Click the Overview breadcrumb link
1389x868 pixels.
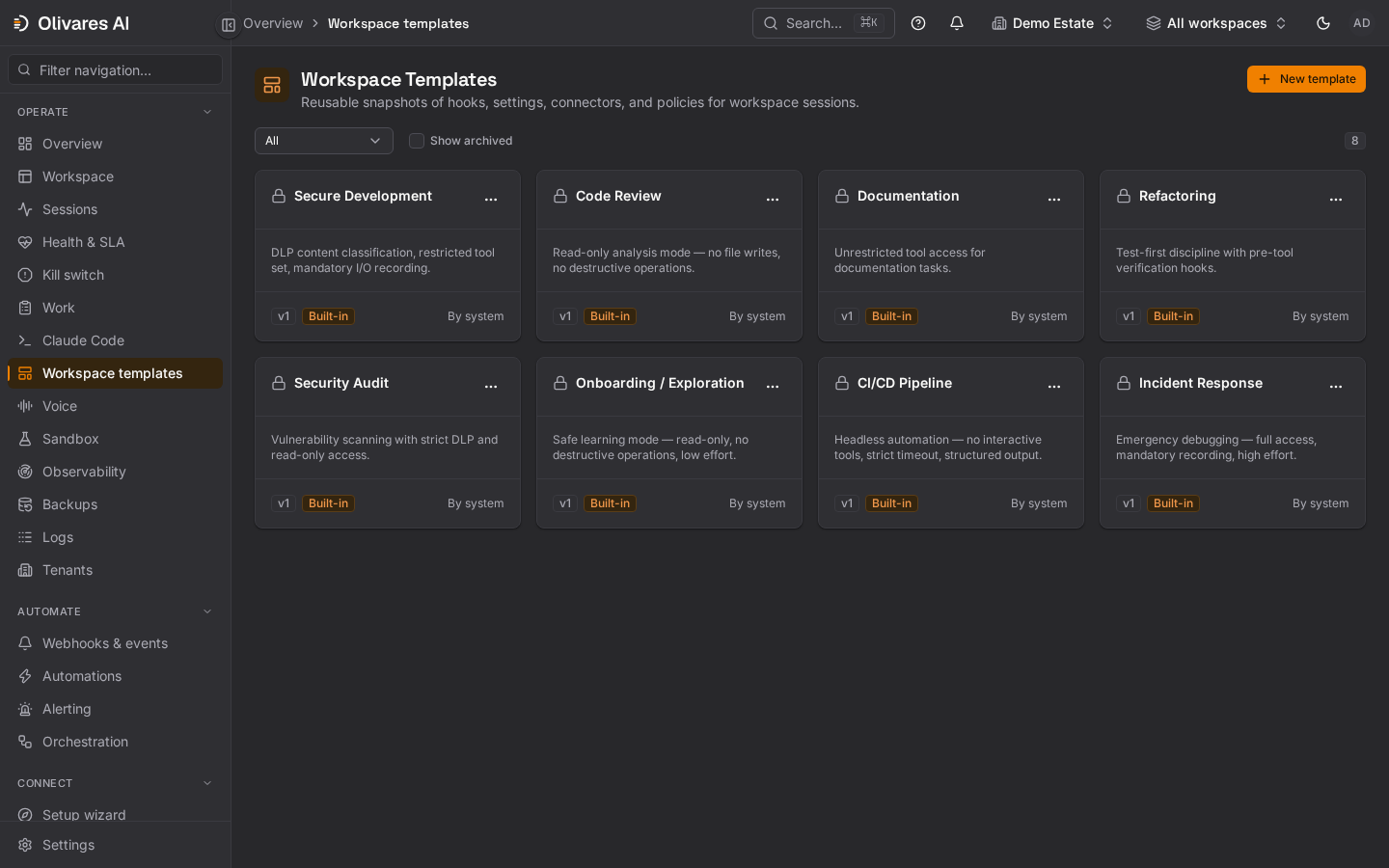[273, 23]
